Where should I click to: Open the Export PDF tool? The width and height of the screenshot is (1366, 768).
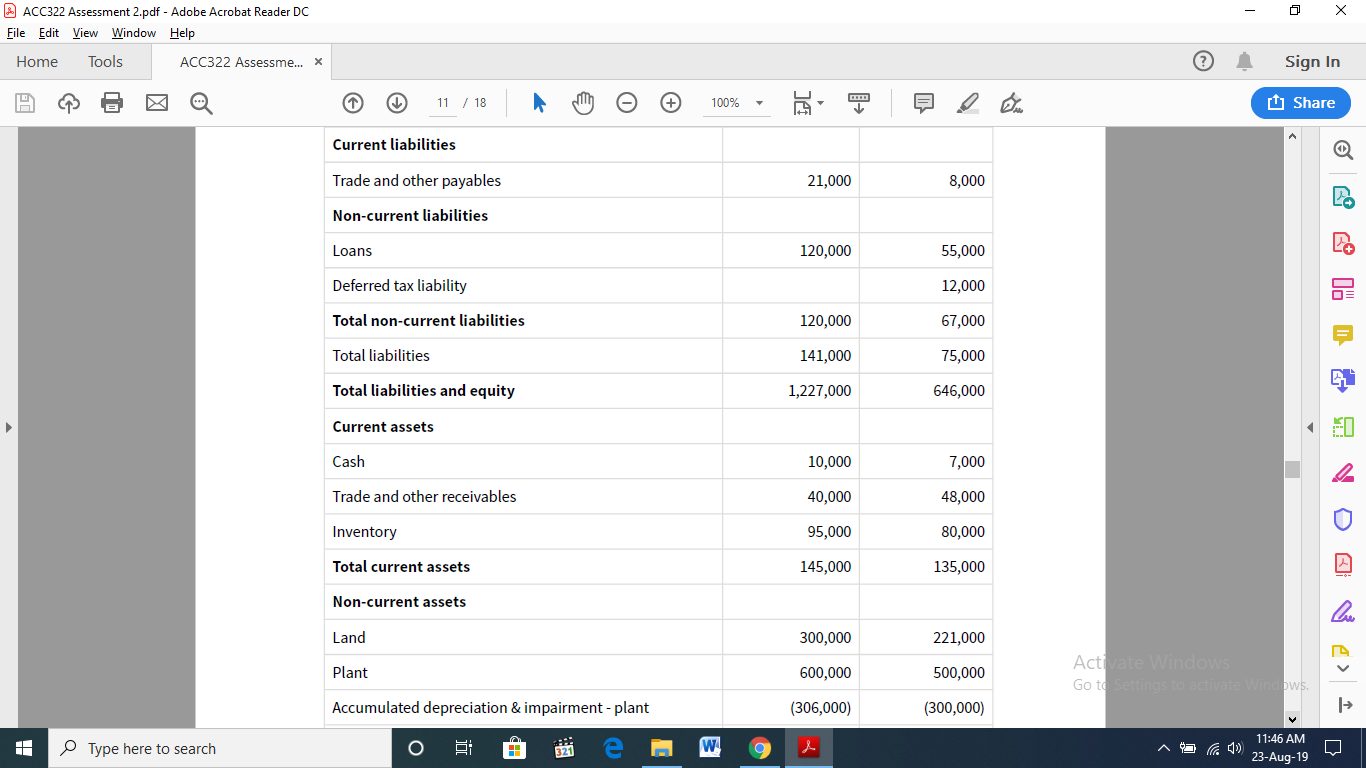pos(1343,197)
